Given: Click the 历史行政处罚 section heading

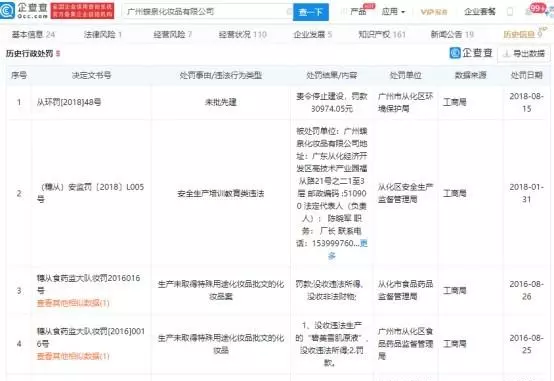Looking at the screenshot, I should point(29,53).
